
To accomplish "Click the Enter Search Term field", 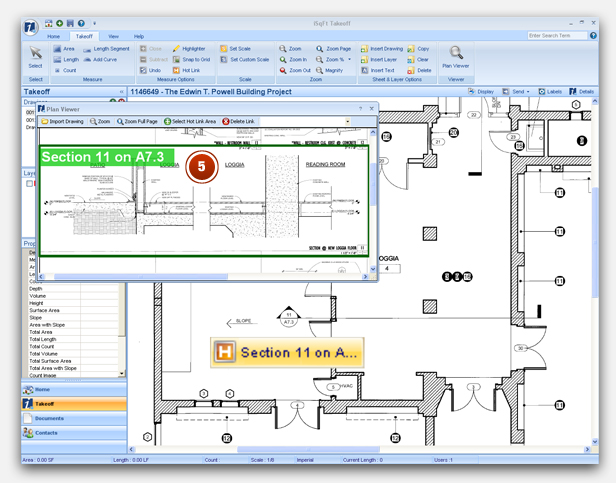I will click(x=557, y=35).
